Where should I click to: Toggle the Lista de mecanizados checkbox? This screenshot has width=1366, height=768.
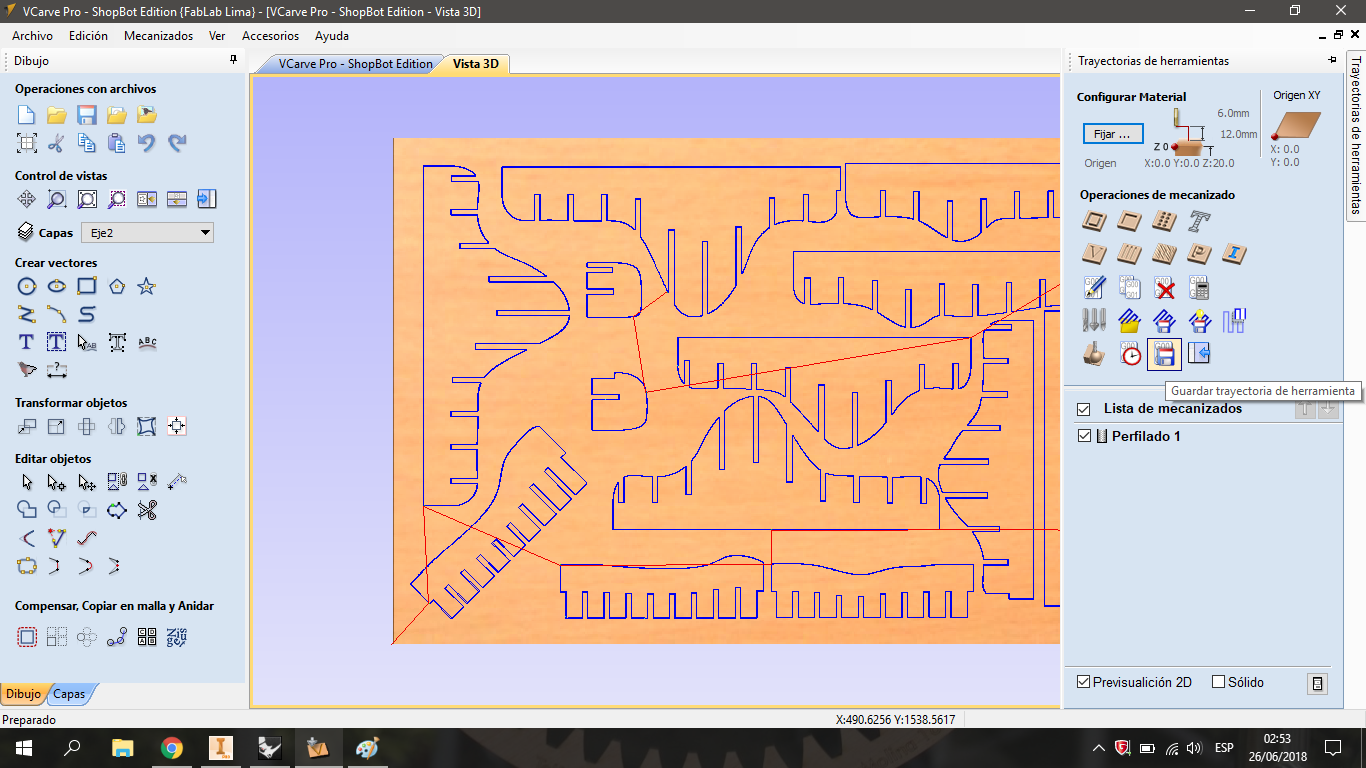[x=1083, y=409]
